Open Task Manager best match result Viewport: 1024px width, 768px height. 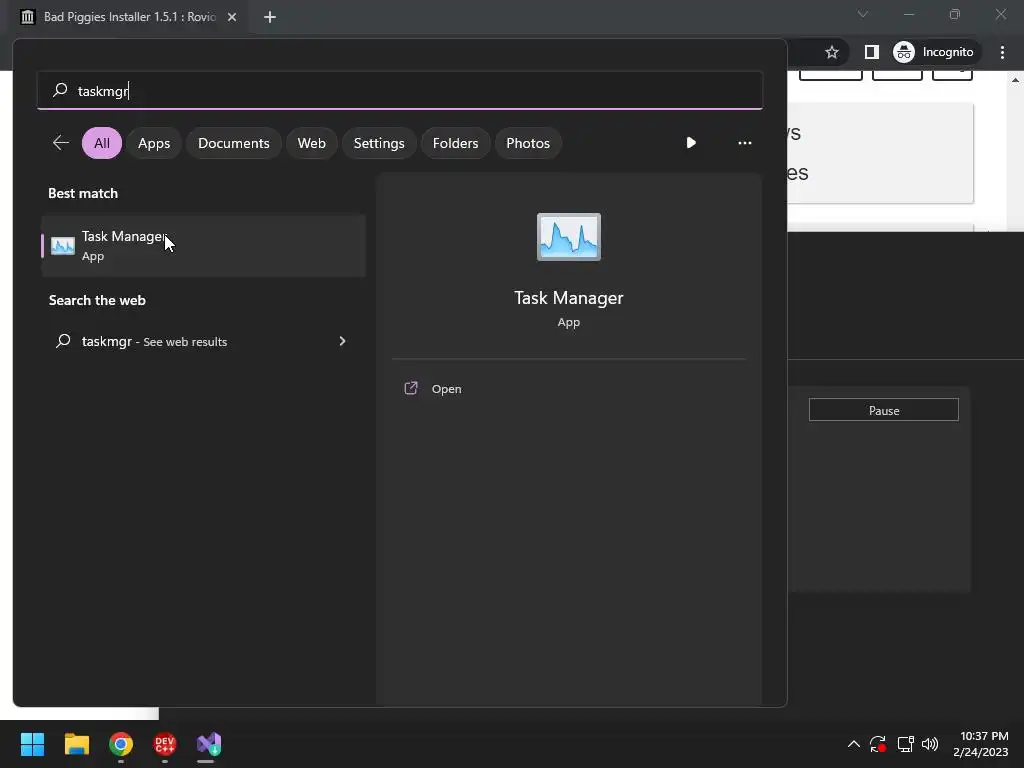203,246
